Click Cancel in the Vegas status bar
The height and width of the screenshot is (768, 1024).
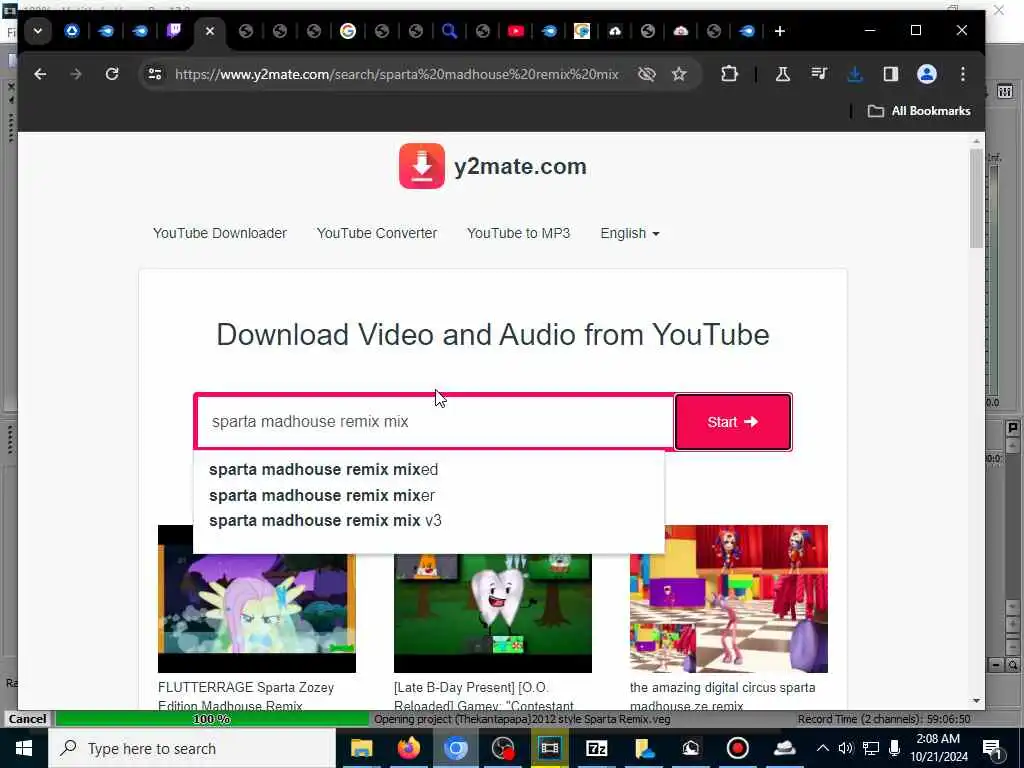pyautogui.click(x=27, y=719)
